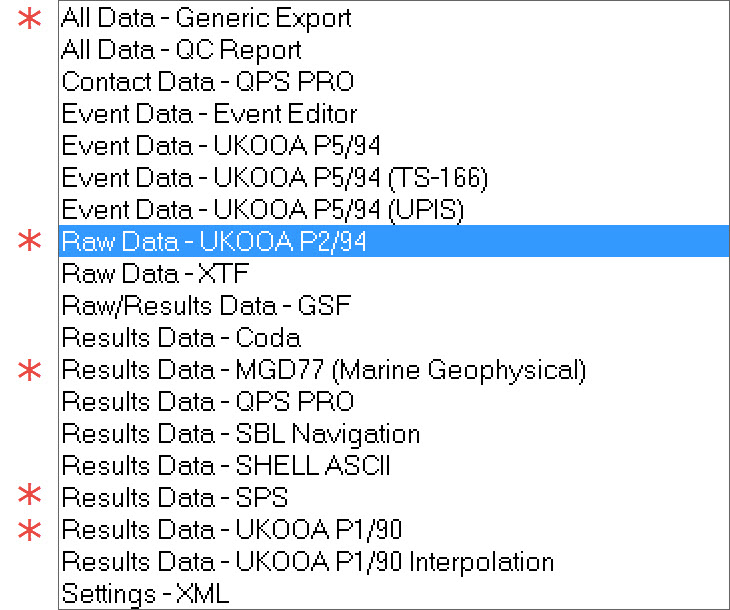
Task: Select Results Data - Coda entry
Action: click(x=181, y=338)
